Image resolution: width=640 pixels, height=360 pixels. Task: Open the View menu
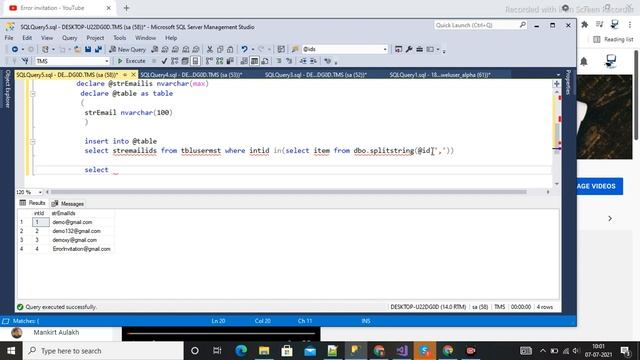coord(47,38)
